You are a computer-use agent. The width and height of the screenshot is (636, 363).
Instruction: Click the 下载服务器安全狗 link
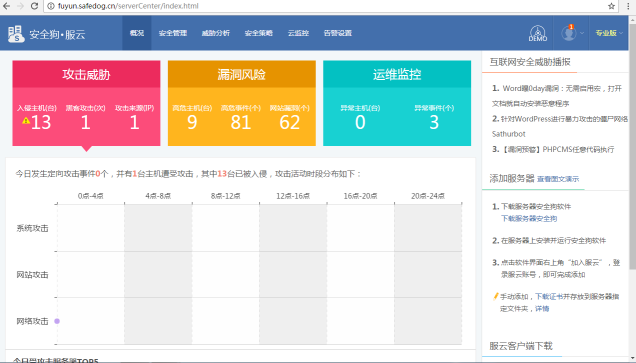click(x=529, y=219)
